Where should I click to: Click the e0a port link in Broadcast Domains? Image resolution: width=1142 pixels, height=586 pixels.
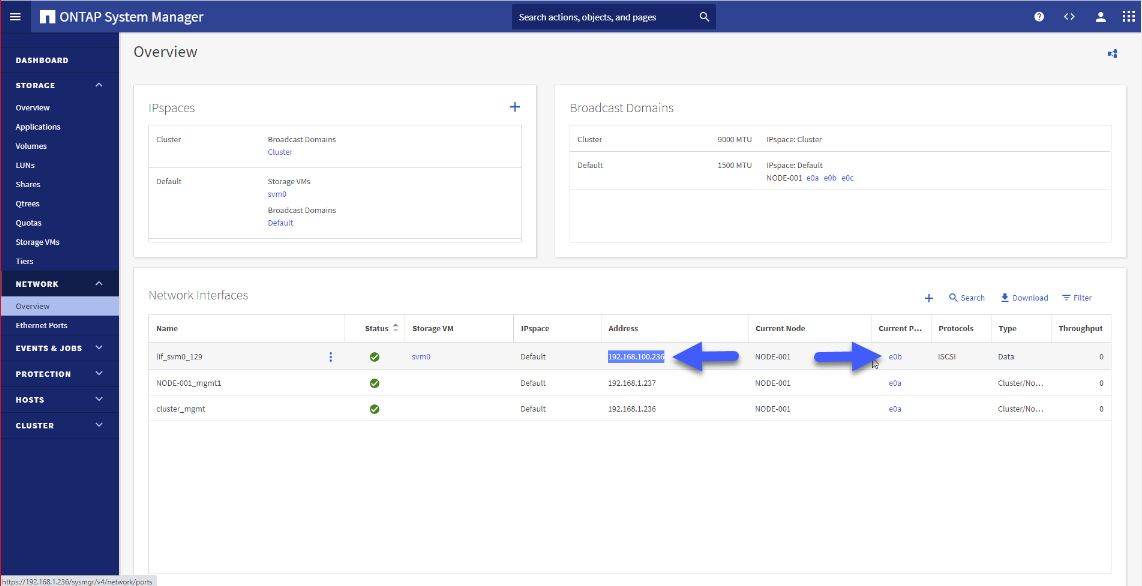(813, 178)
